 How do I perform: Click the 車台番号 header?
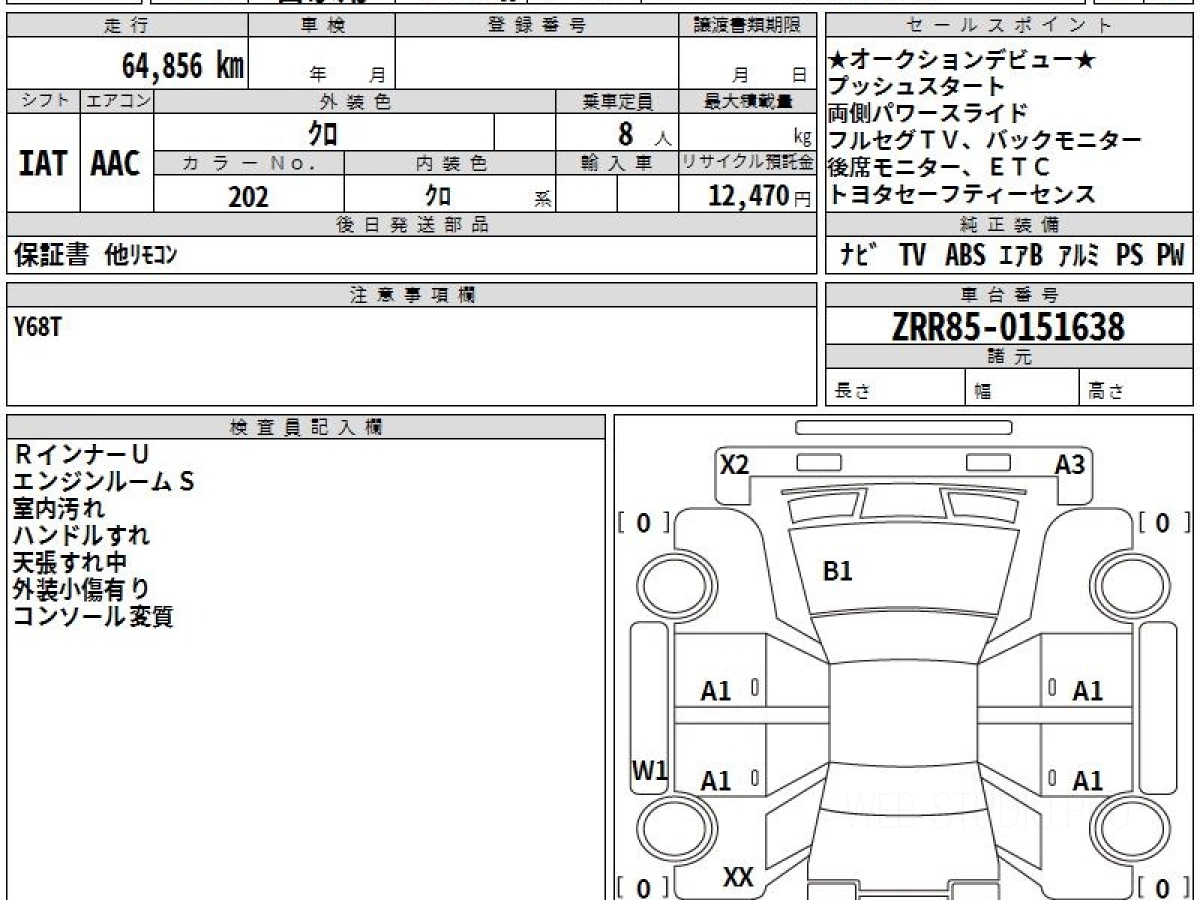pyautogui.click(x=1010, y=295)
